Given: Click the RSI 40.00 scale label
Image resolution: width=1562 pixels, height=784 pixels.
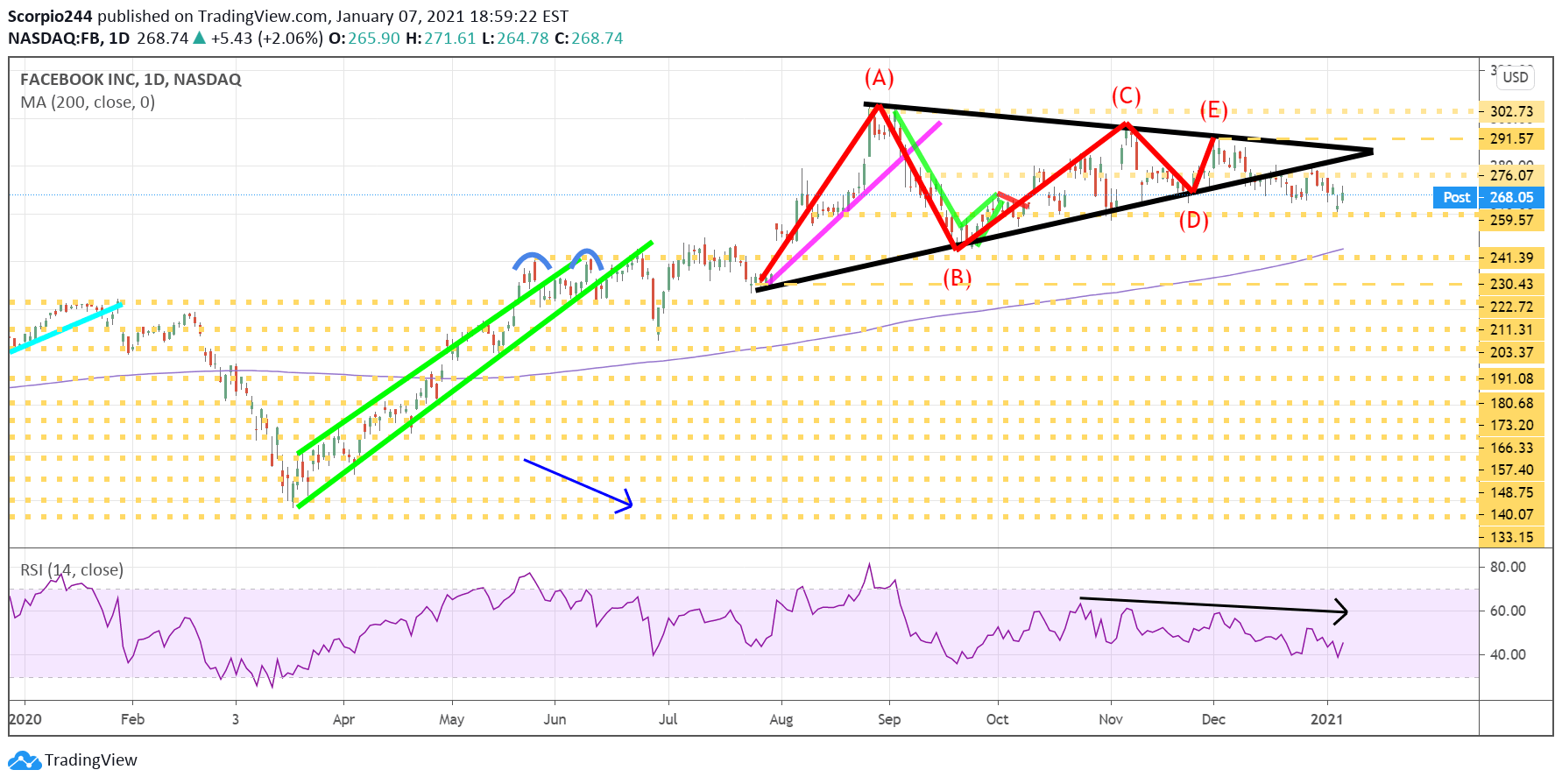Looking at the screenshot, I should pyautogui.click(x=1508, y=654).
